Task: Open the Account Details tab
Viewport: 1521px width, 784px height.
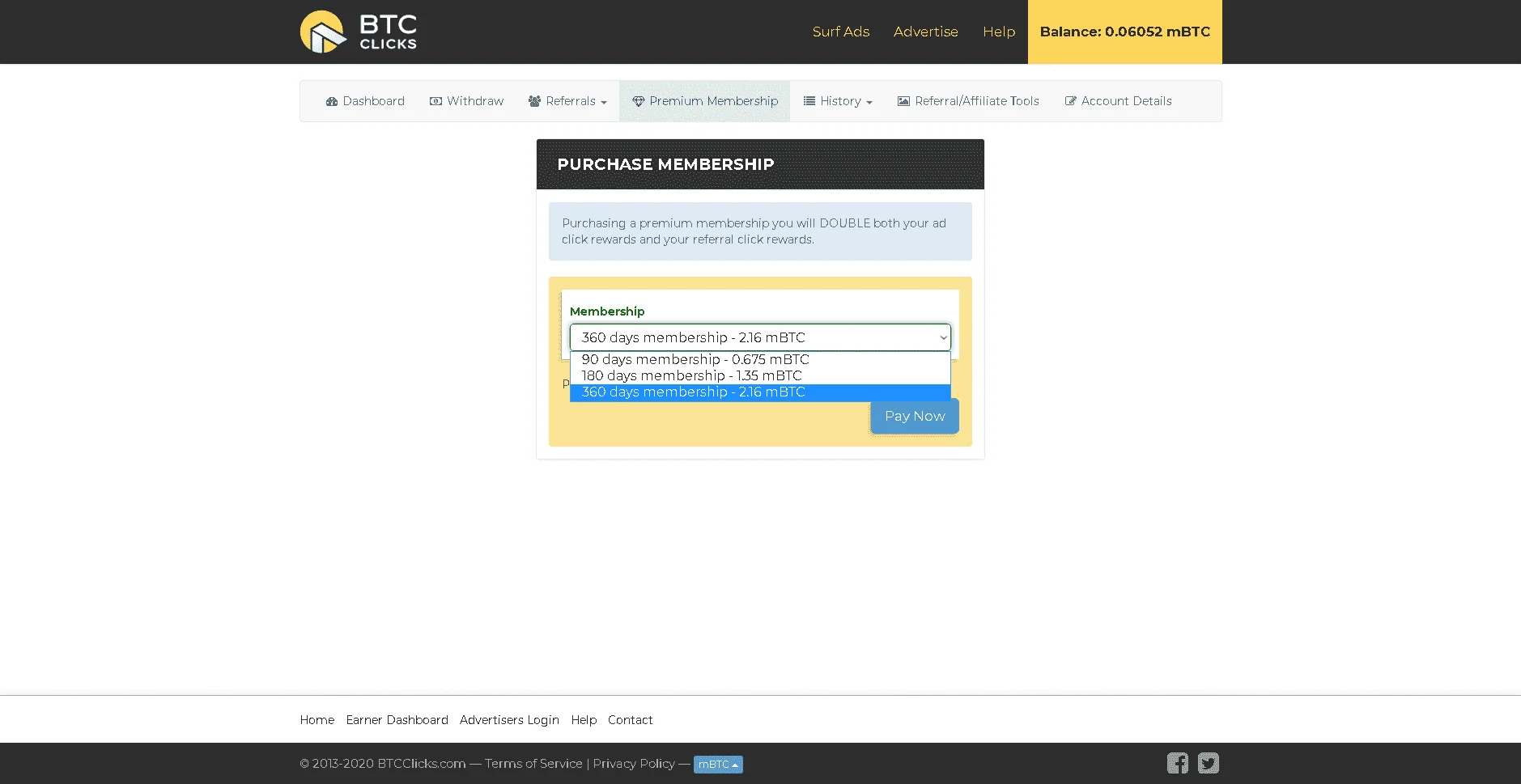Action: pos(1118,101)
